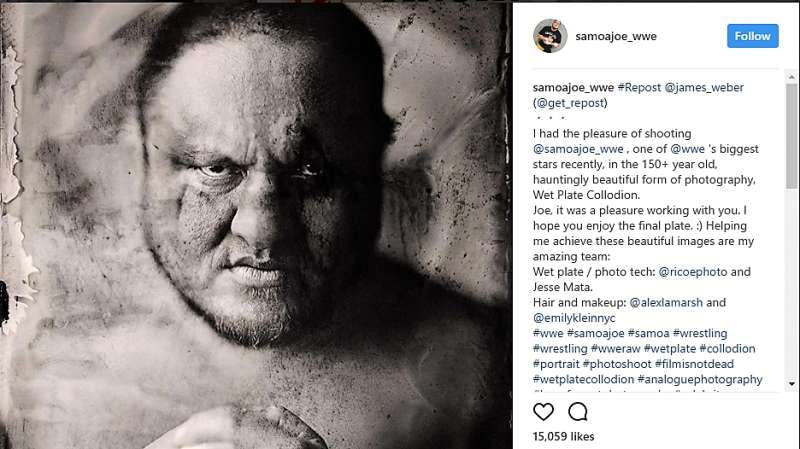
Task: Visit the @get_repost mention link
Action: click(x=571, y=102)
